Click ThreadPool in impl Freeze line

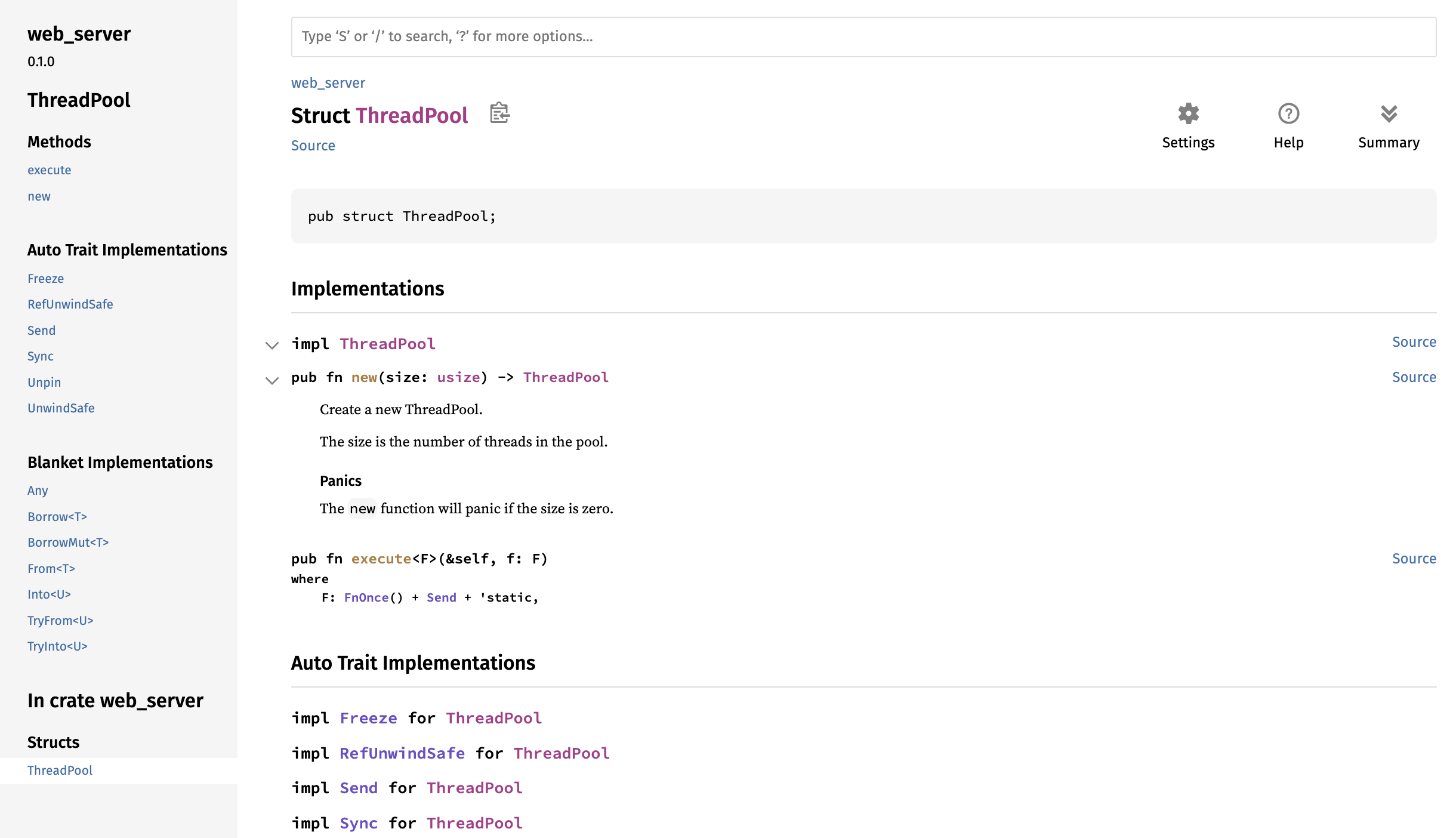(494, 718)
